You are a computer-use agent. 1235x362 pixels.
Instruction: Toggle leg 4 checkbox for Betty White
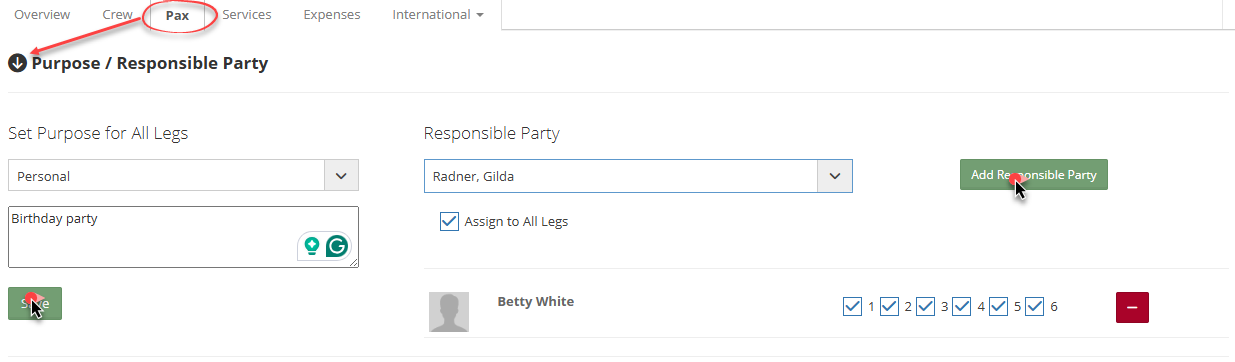pyautogui.click(x=962, y=306)
